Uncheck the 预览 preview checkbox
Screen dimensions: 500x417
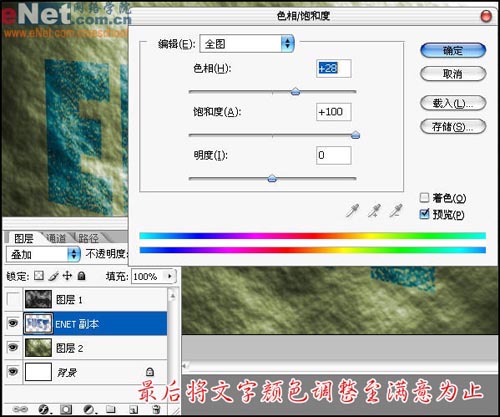[424, 214]
